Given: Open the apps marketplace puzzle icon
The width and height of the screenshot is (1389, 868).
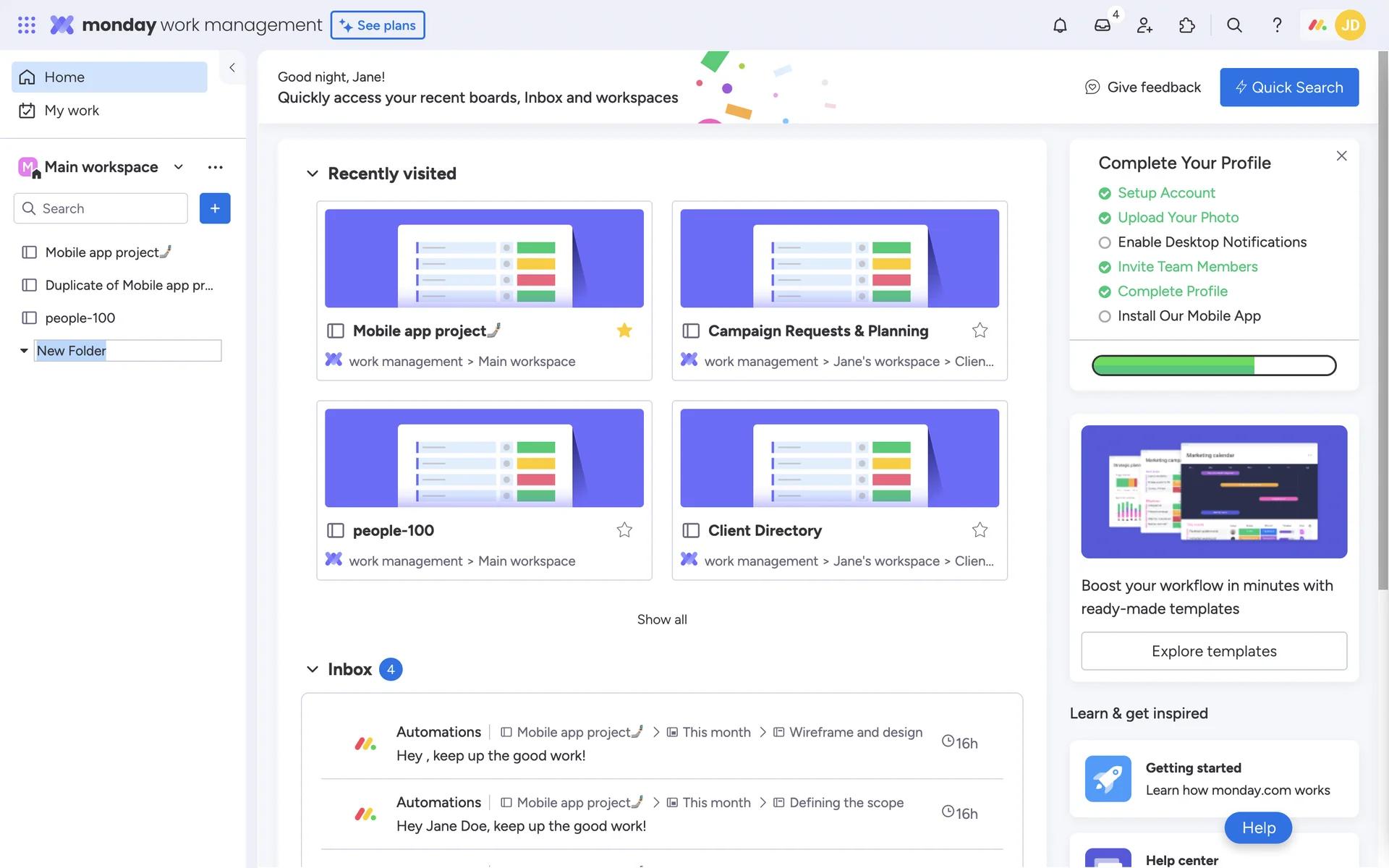Looking at the screenshot, I should (x=1186, y=25).
